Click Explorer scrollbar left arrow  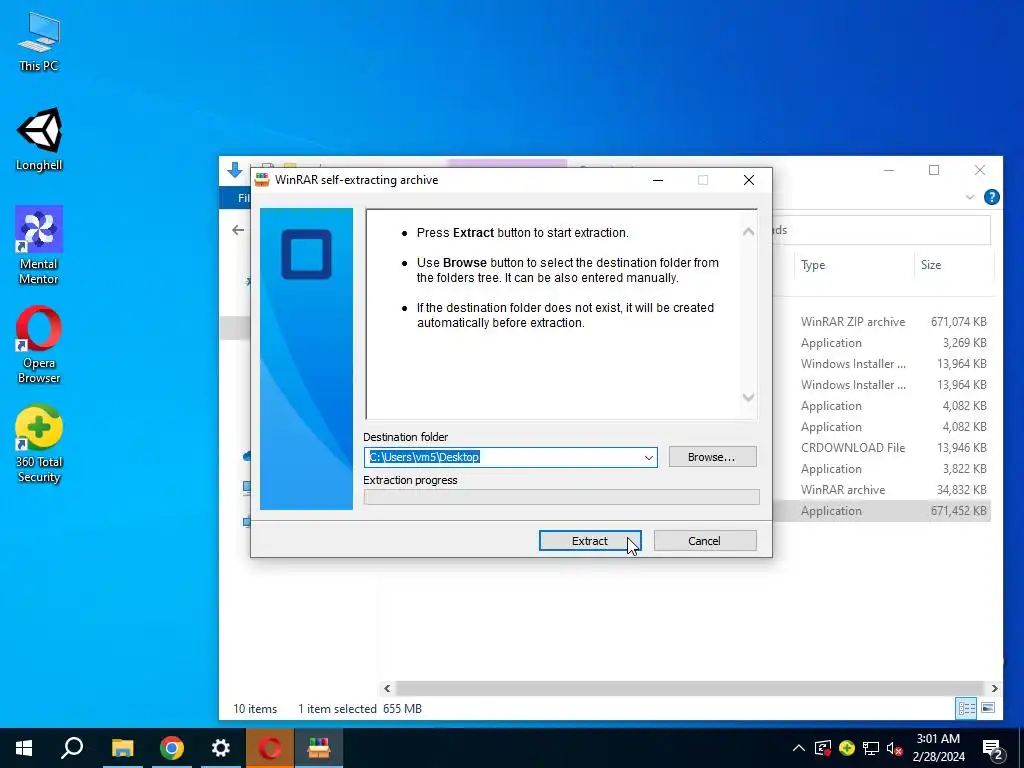coord(387,688)
